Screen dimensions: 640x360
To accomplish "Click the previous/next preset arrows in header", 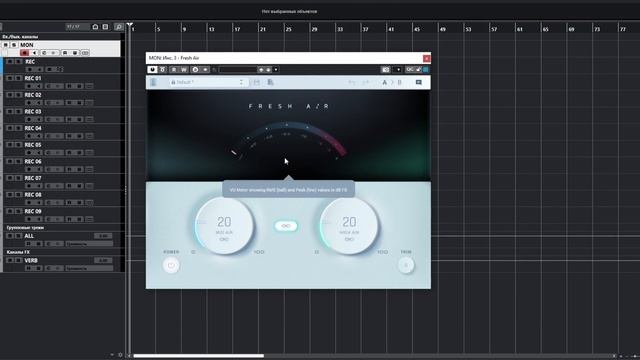I will click(264, 70).
